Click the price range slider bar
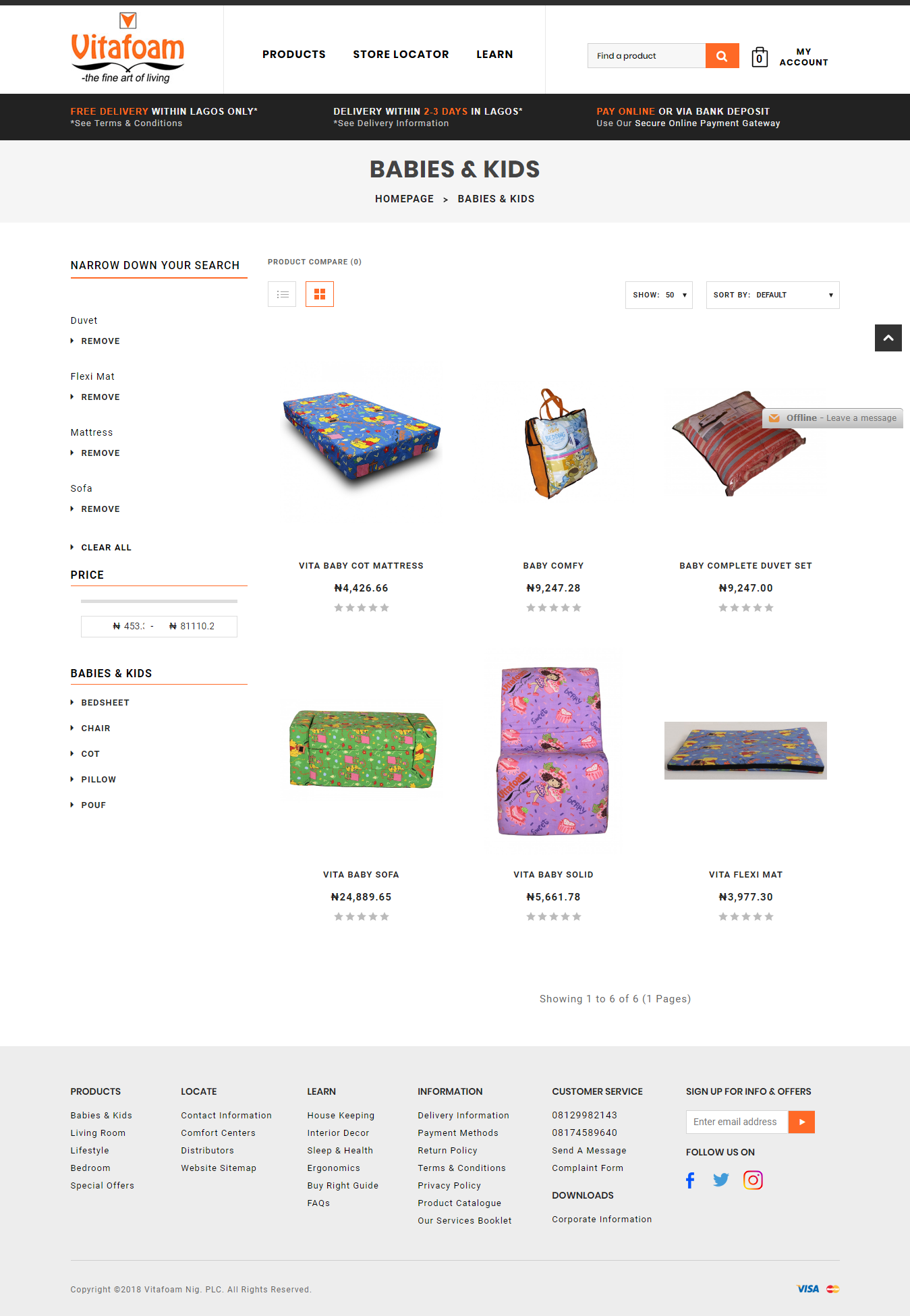Viewport: 910px width, 1316px height. pyautogui.click(x=159, y=601)
